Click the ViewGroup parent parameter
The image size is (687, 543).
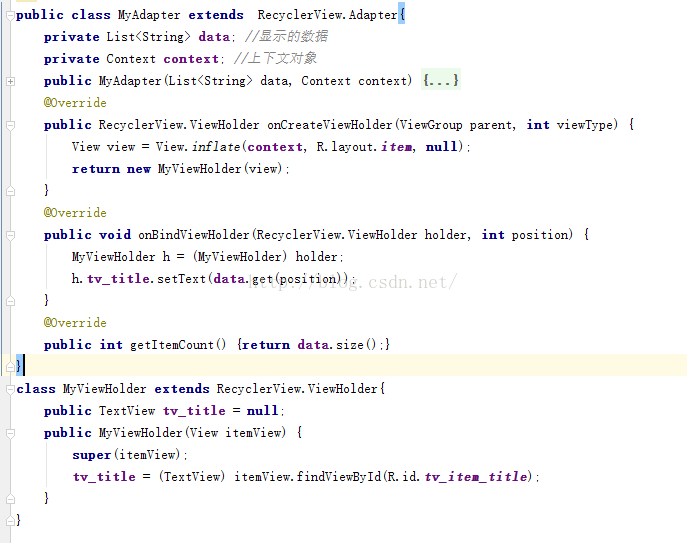pyautogui.click(x=455, y=125)
